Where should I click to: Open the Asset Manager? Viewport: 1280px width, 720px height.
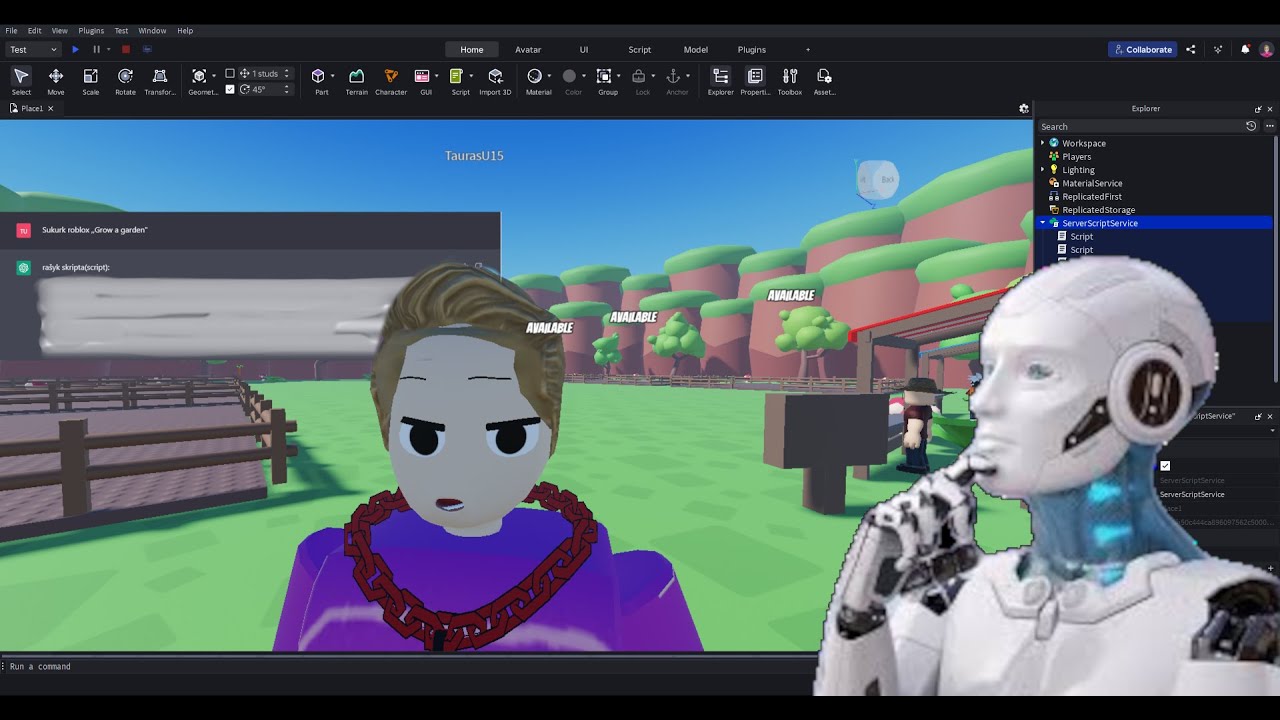(824, 81)
